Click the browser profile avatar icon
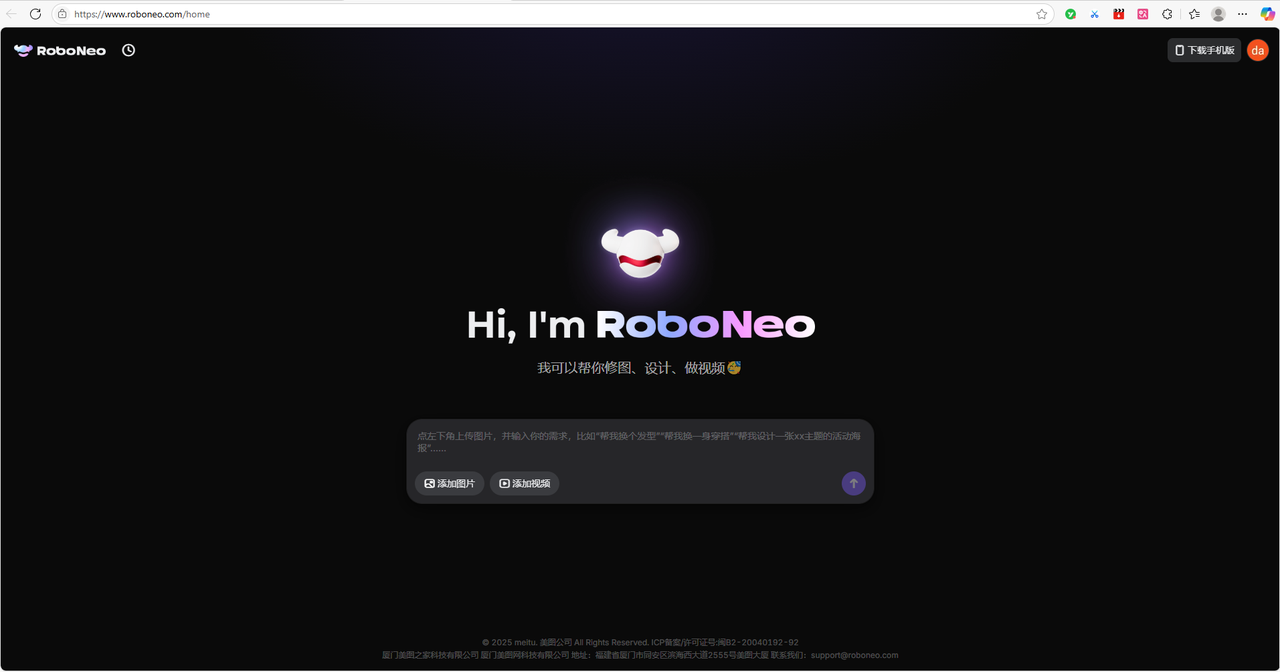The image size is (1280, 672). (1218, 14)
